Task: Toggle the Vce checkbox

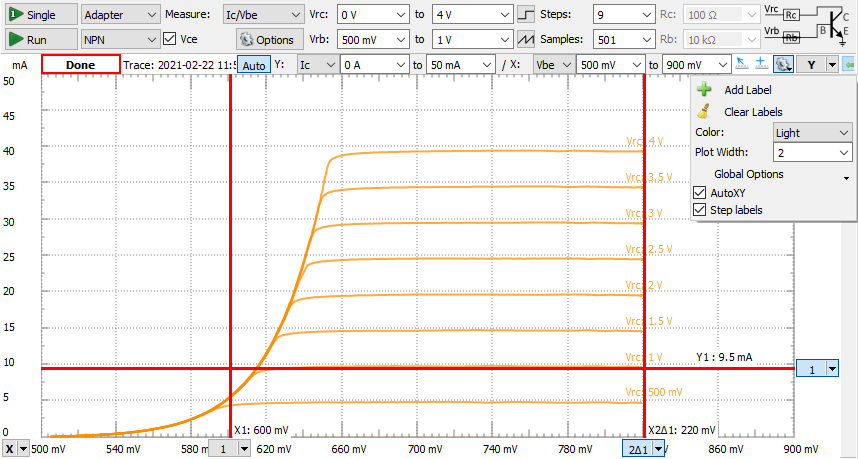Action: tap(169, 39)
